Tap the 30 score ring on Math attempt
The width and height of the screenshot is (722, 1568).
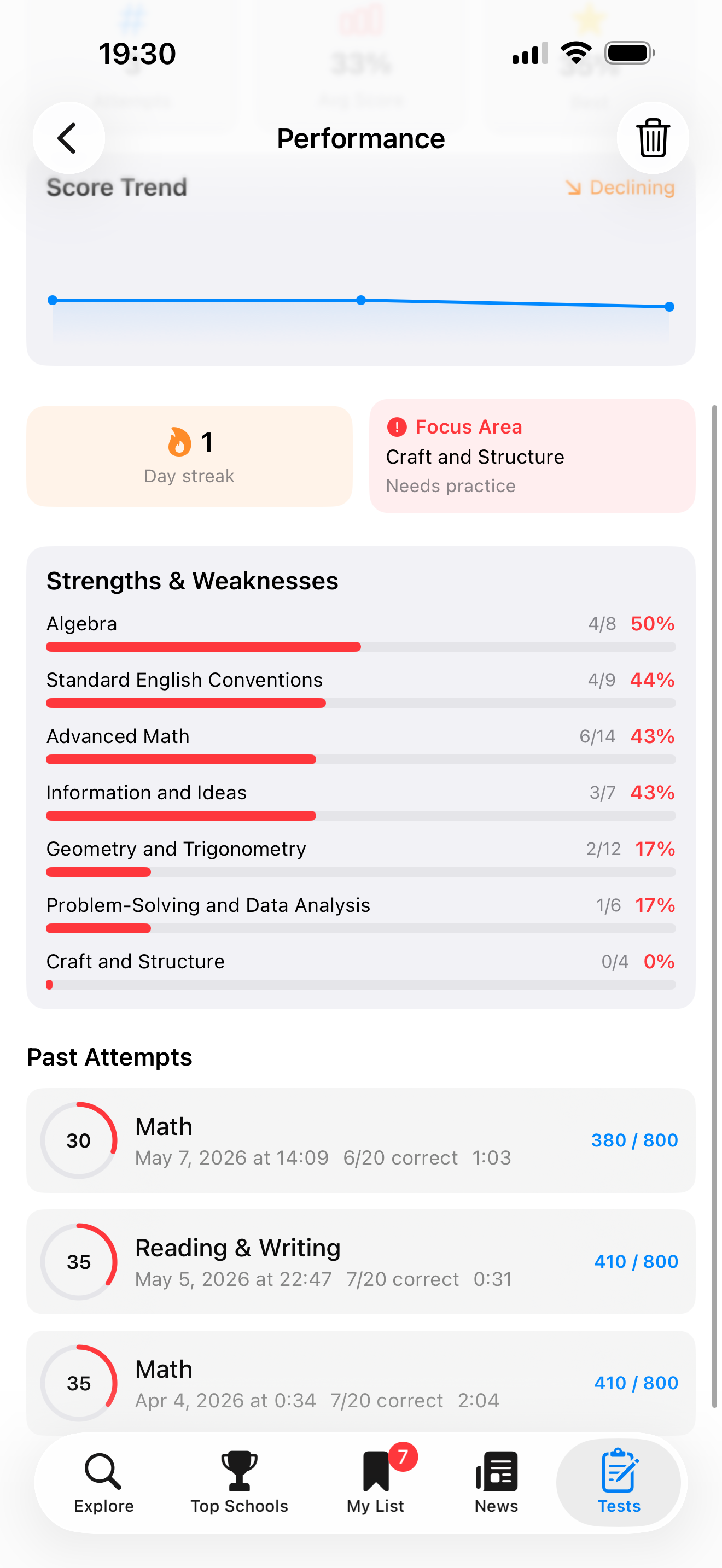click(x=79, y=1140)
